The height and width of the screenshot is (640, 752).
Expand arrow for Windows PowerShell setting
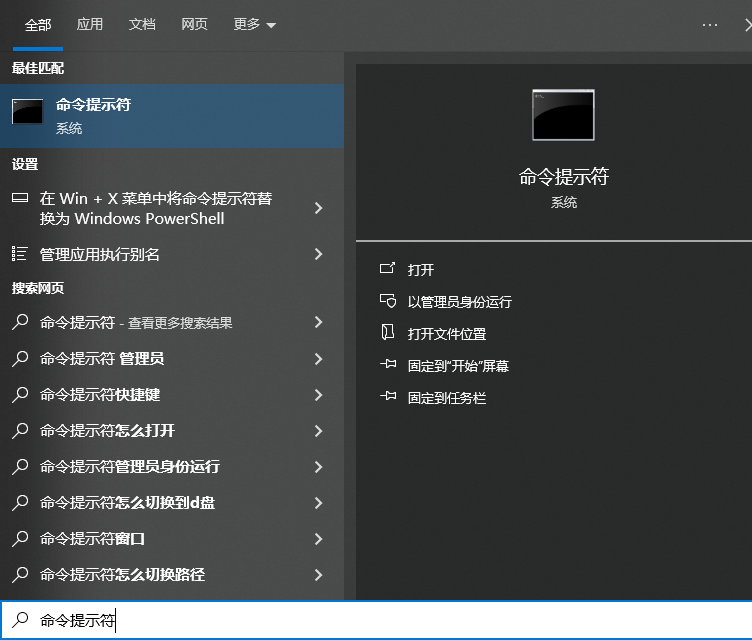318,208
